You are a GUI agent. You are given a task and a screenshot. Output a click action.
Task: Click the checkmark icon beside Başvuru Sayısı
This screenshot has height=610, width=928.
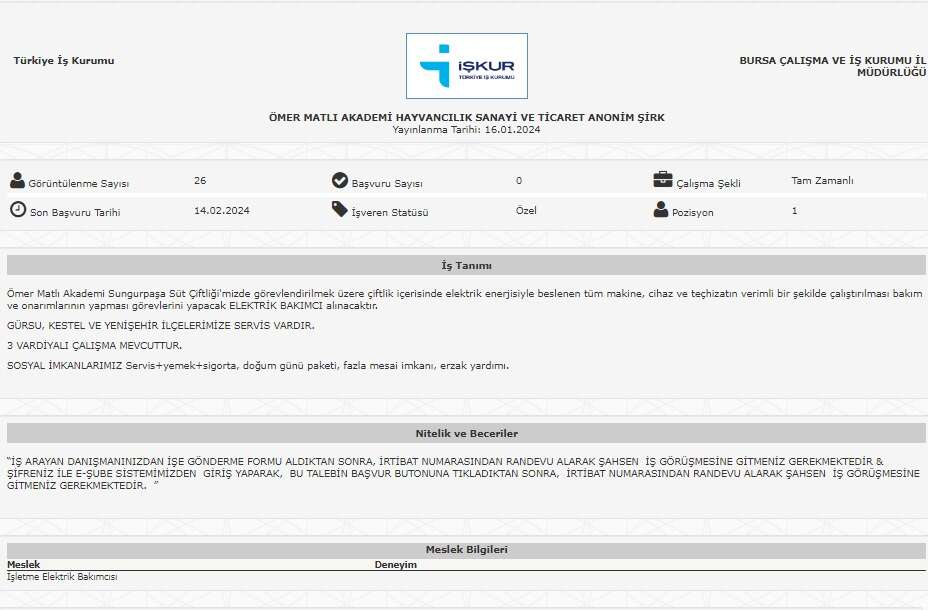(x=340, y=181)
